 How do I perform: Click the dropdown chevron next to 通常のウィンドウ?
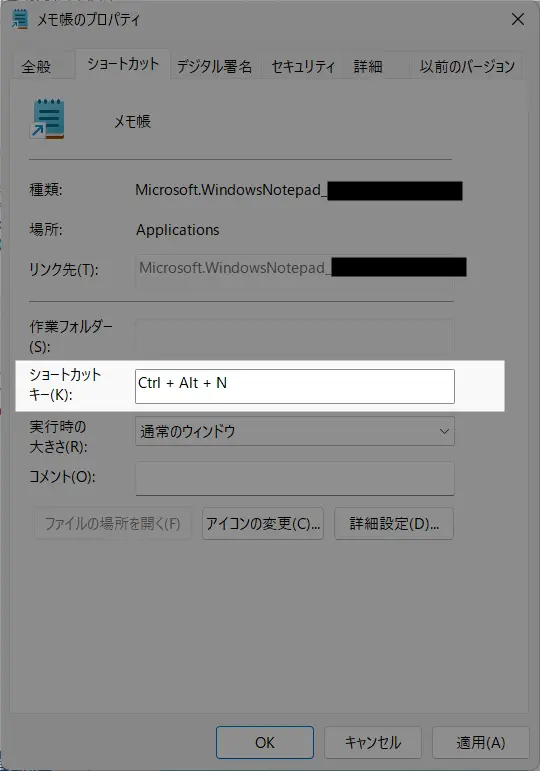click(x=444, y=432)
